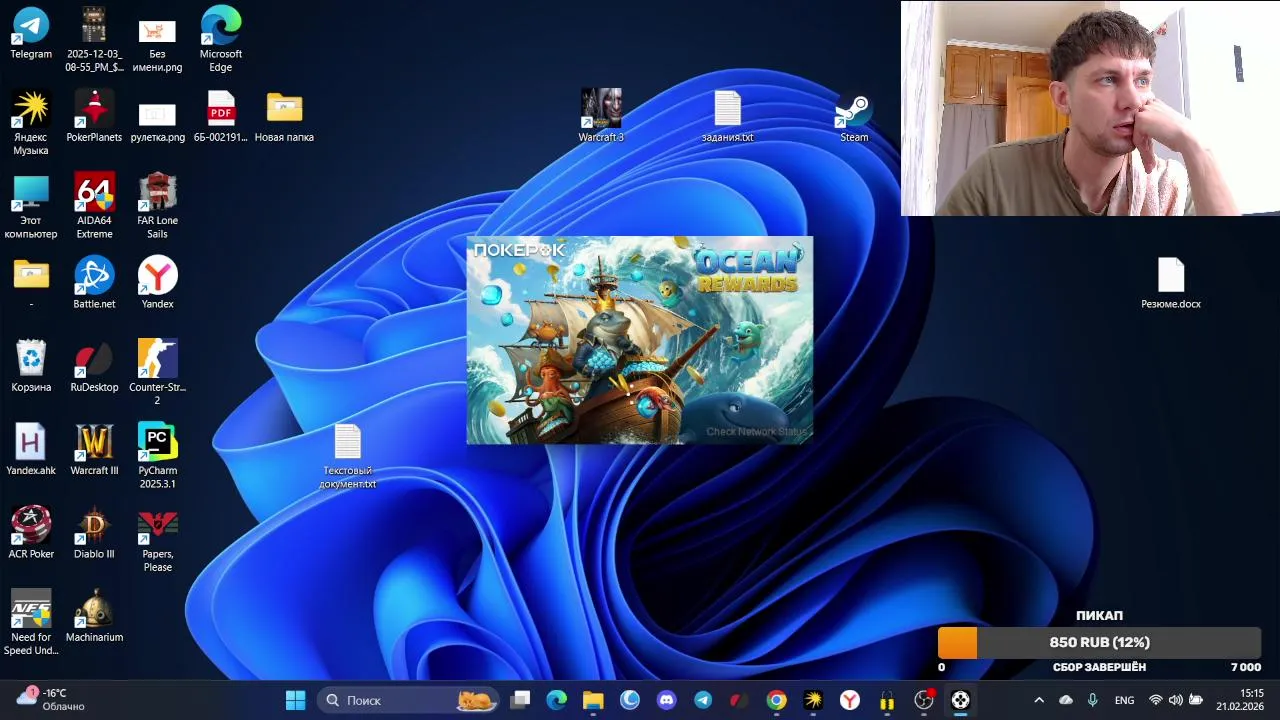Launch Need for Speed Underground shortcut
This screenshot has height=720, width=1280.
[x=31, y=623]
